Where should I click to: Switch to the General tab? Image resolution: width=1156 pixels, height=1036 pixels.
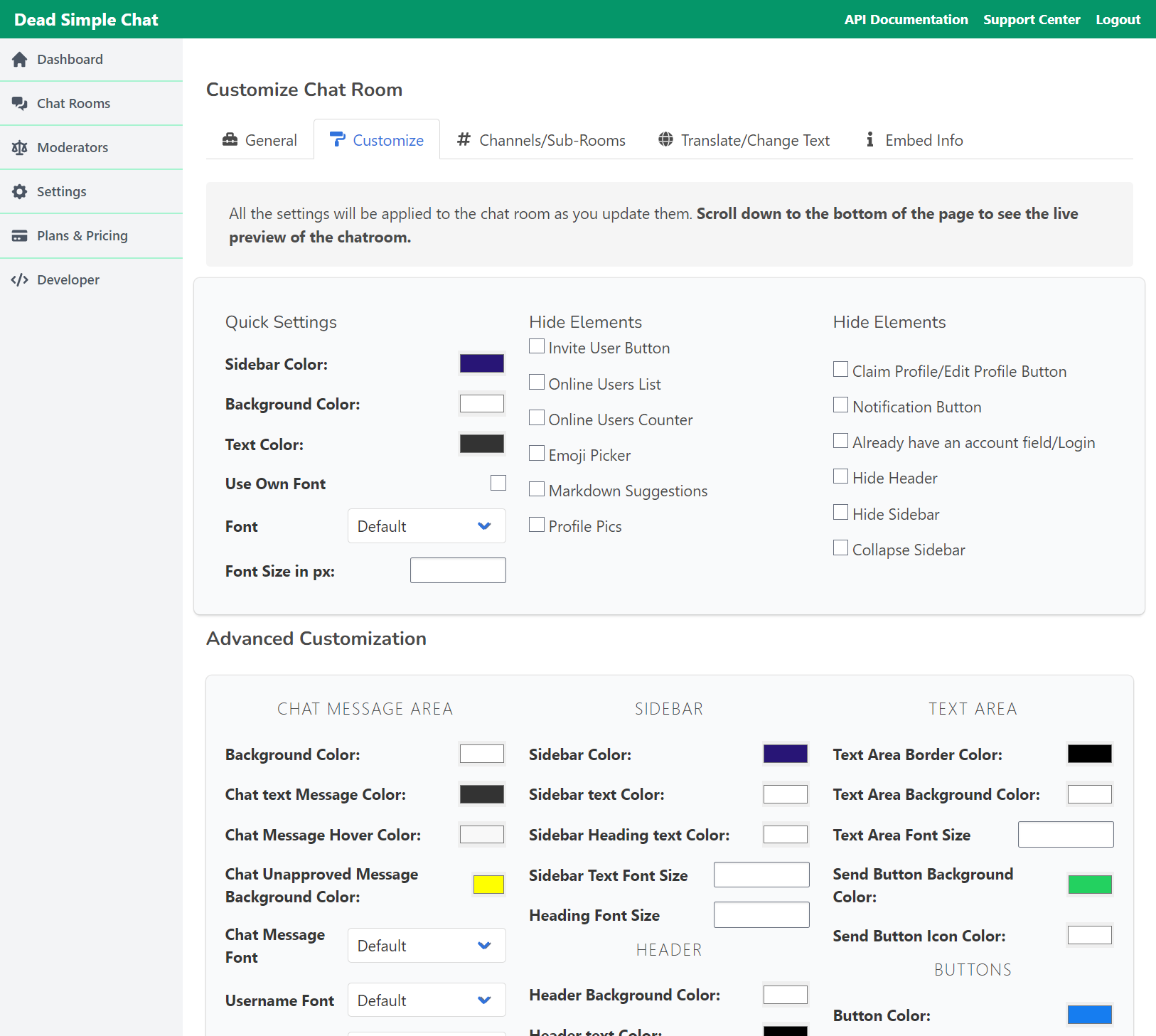coord(259,139)
